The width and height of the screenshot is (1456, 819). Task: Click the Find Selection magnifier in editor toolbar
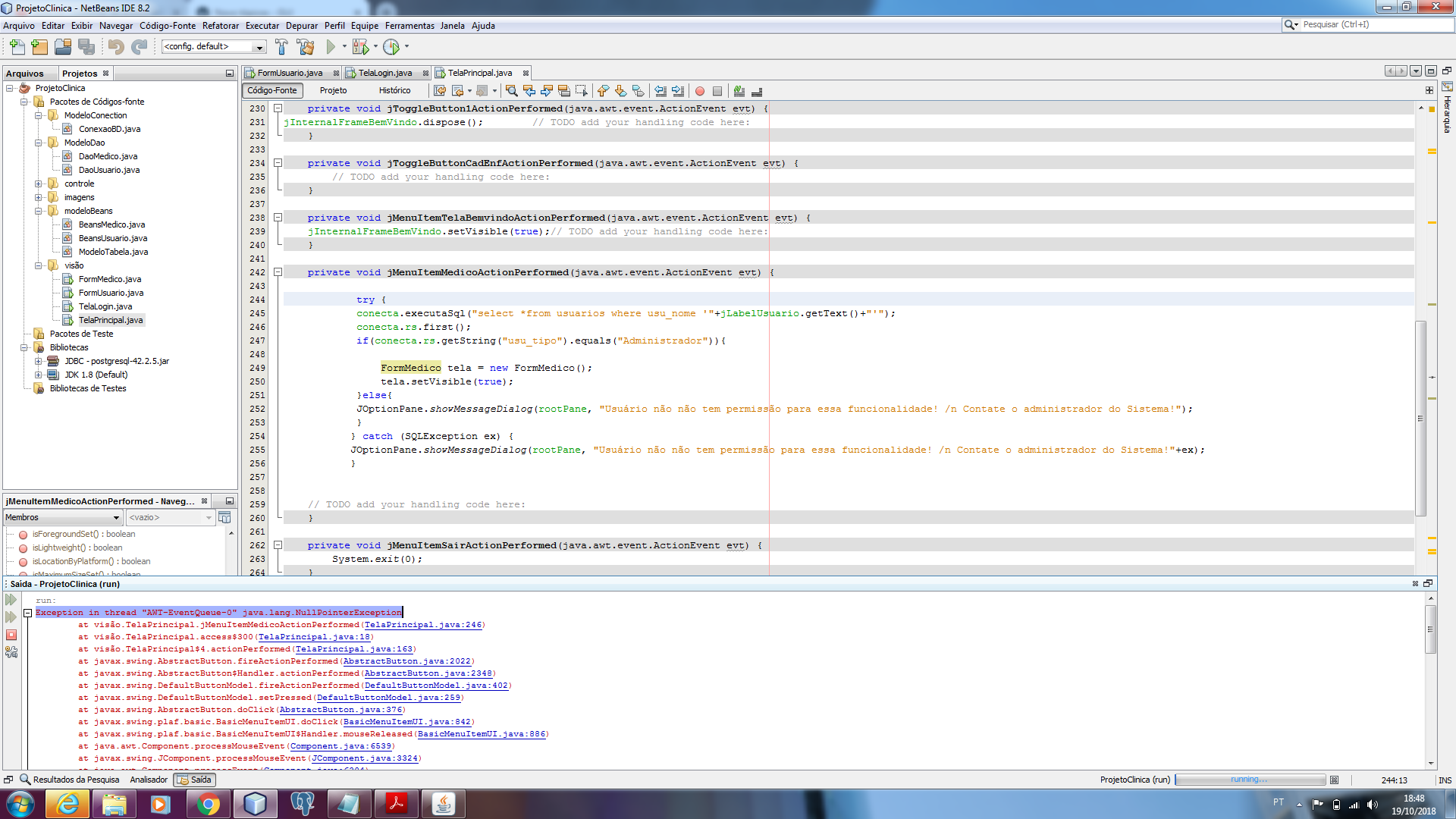[x=512, y=91]
